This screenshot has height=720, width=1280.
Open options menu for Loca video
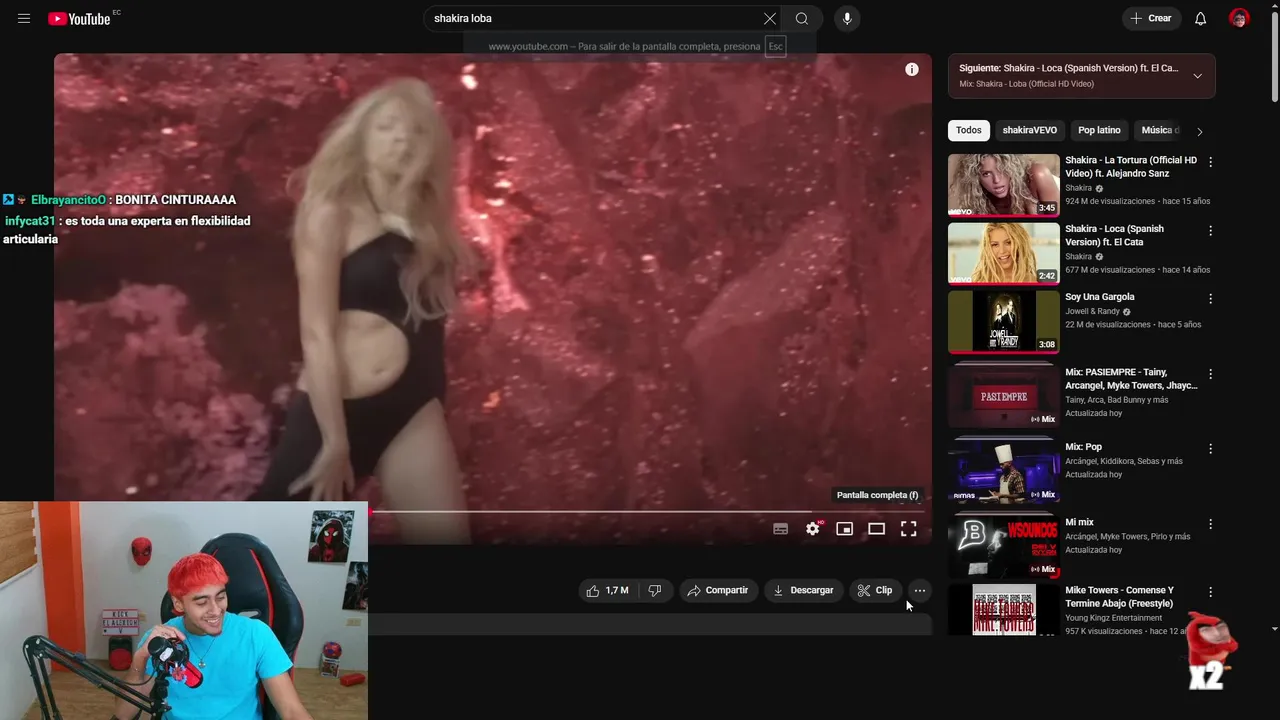[x=1210, y=230]
